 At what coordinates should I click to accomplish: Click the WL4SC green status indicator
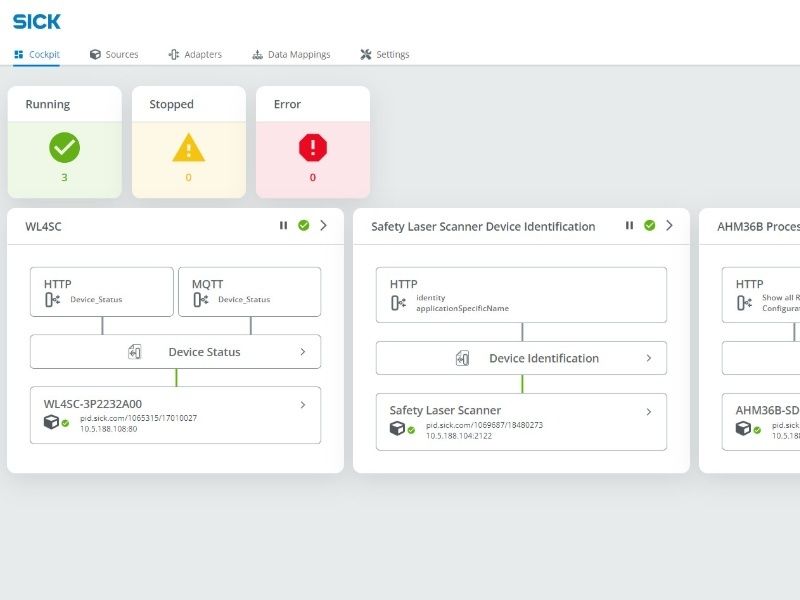click(304, 226)
